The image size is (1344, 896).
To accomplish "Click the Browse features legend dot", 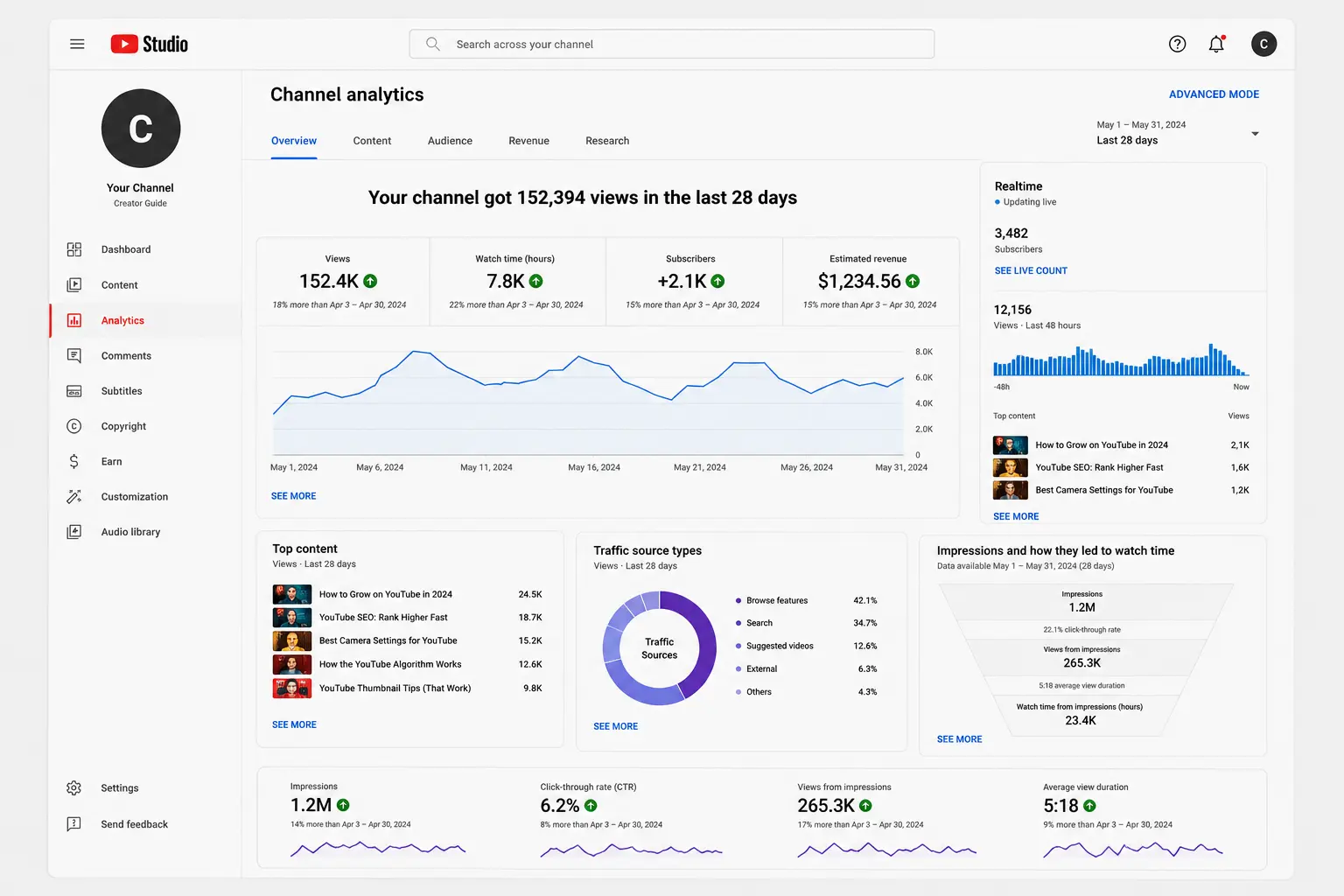I will [x=739, y=600].
